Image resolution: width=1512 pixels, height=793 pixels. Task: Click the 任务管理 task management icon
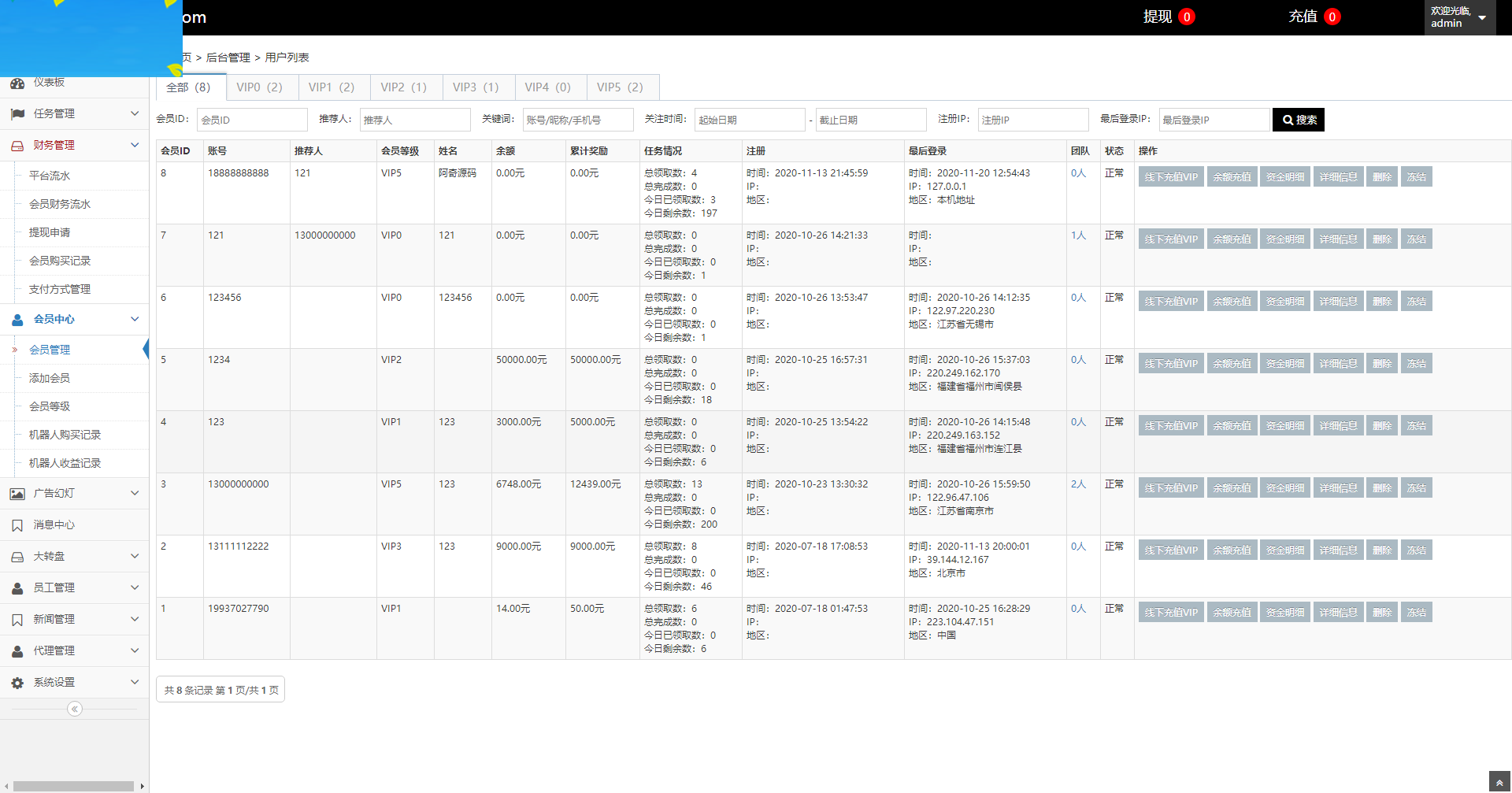tap(18, 113)
